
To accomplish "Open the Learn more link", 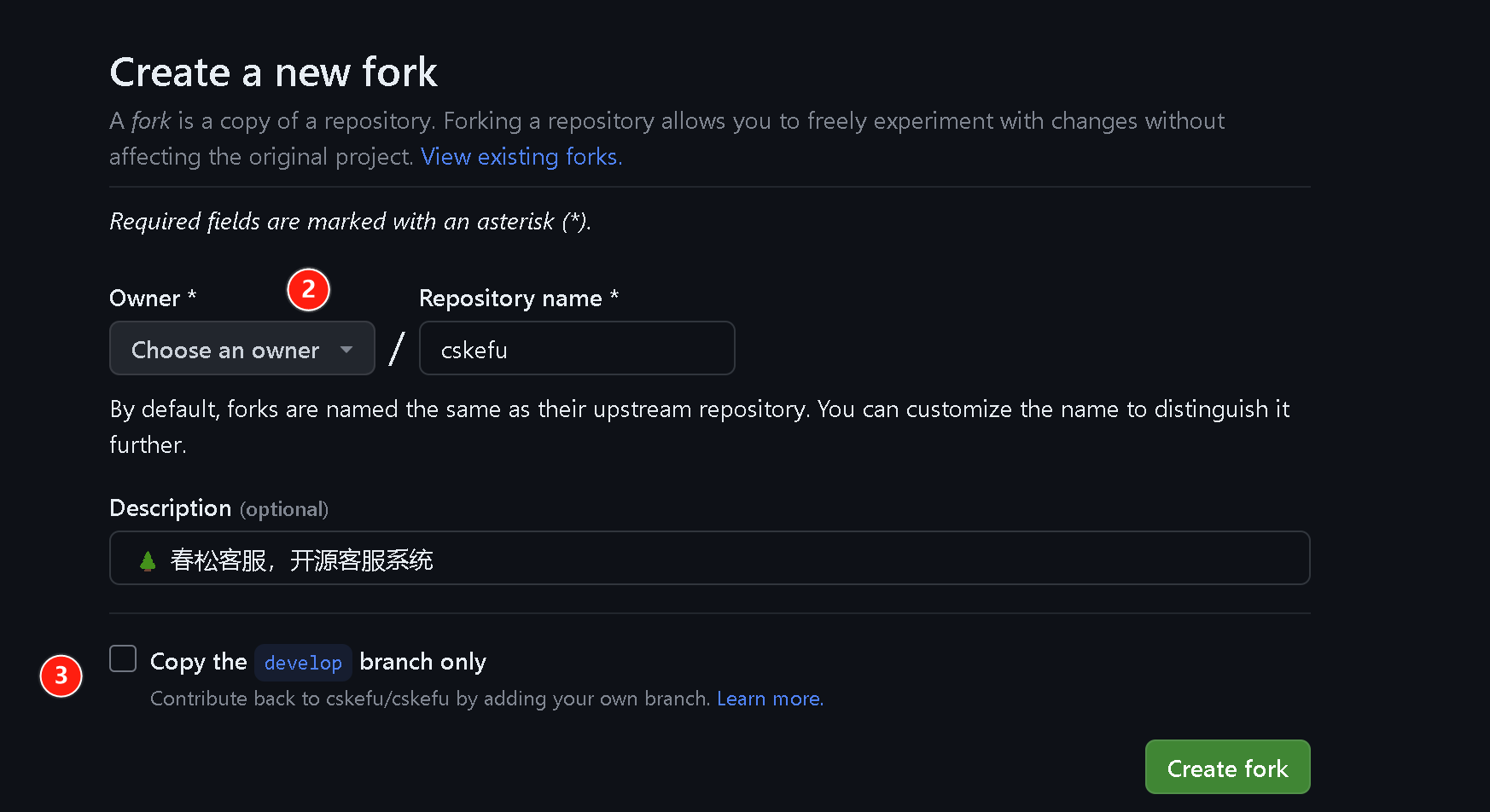I will 770,699.
